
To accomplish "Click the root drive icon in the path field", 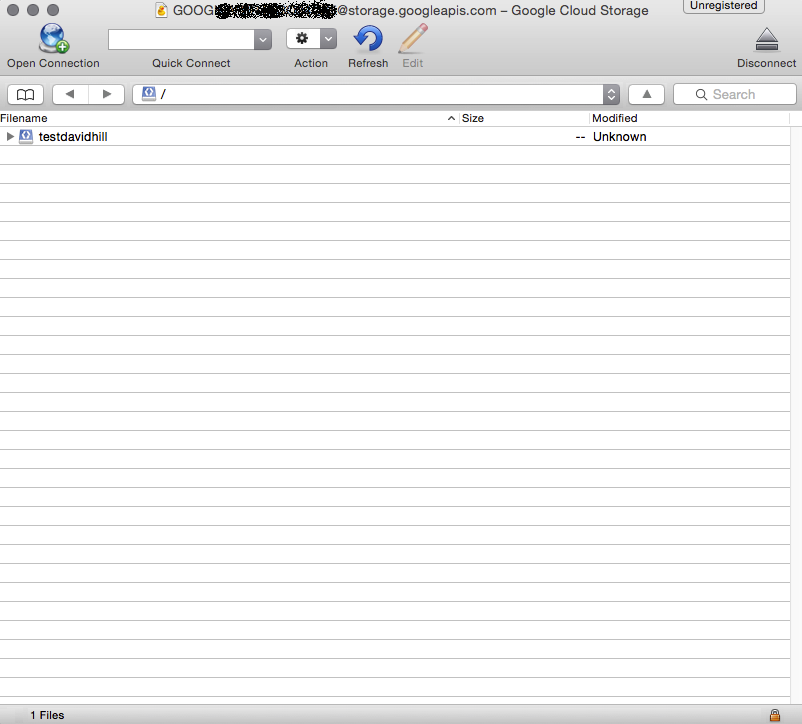I will point(149,94).
